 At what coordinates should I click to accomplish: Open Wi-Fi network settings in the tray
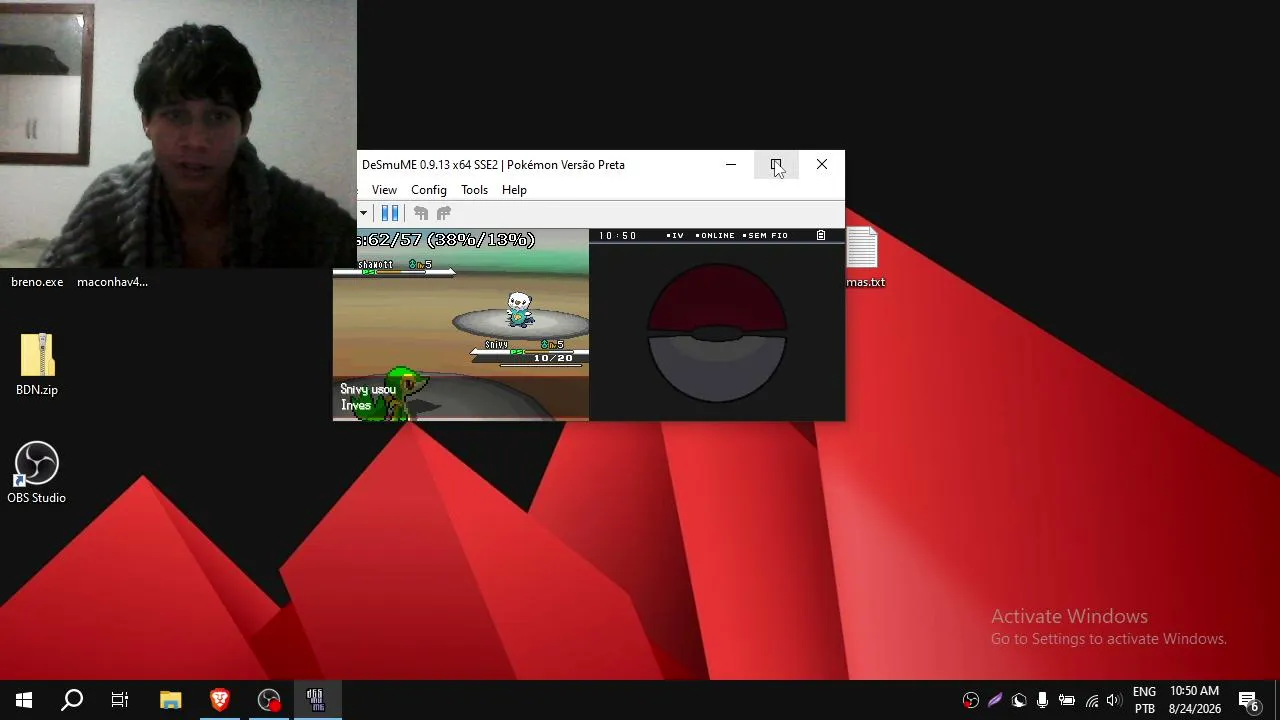(1092, 700)
